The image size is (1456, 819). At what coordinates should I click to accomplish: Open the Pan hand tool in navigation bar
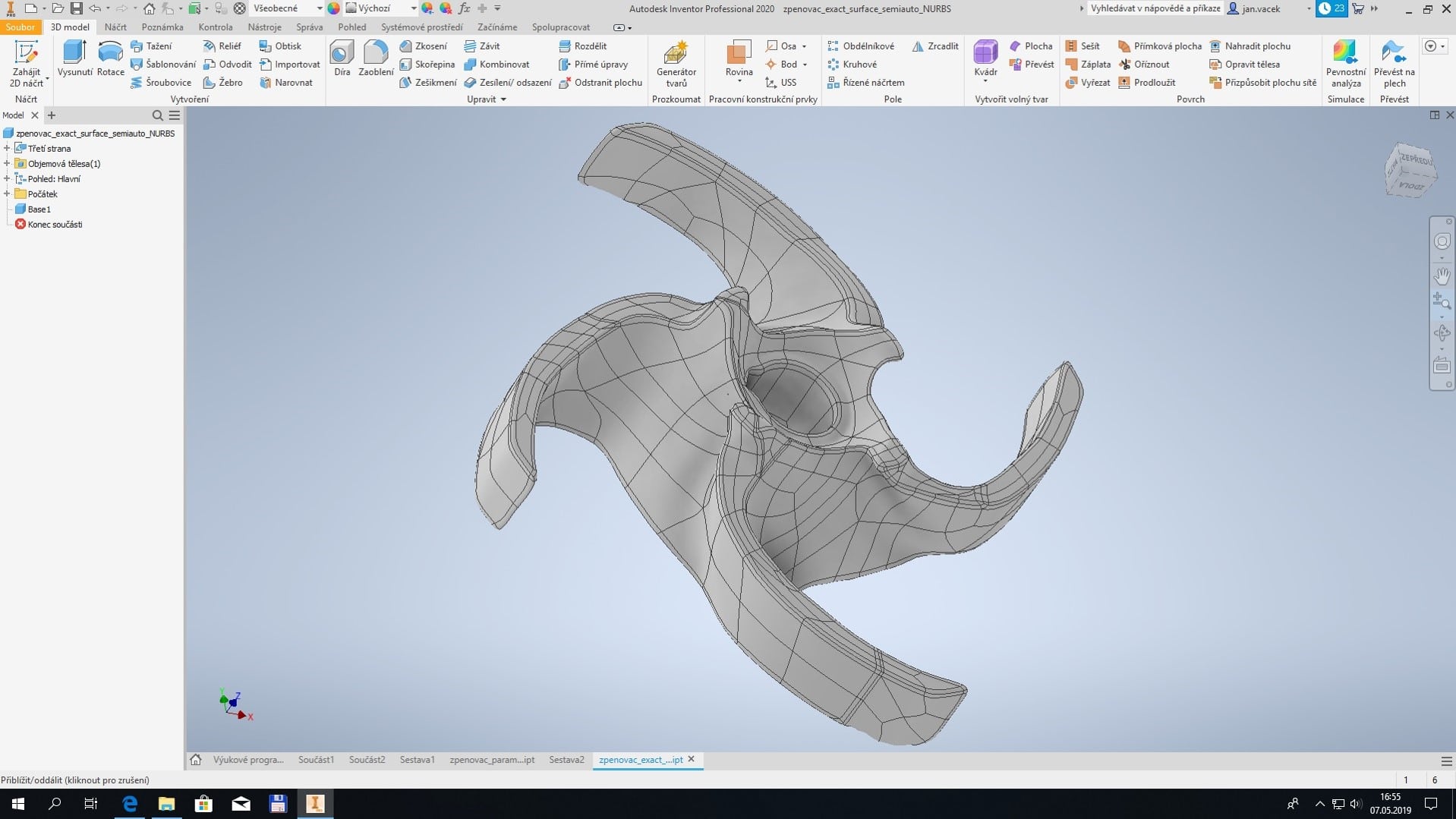1442,276
